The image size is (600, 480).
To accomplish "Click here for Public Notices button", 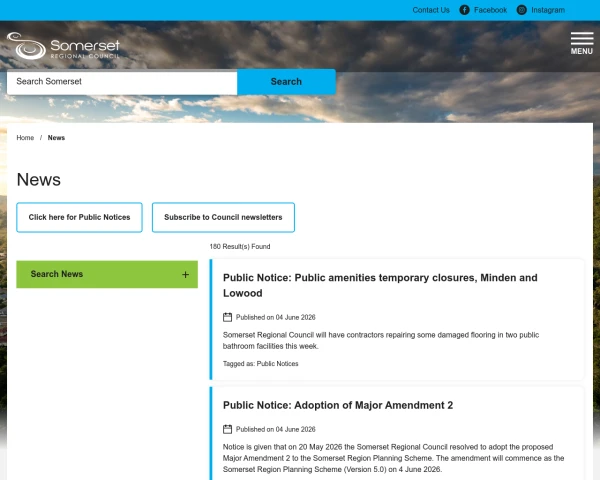I will pyautogui.click(x=79, y=217).
